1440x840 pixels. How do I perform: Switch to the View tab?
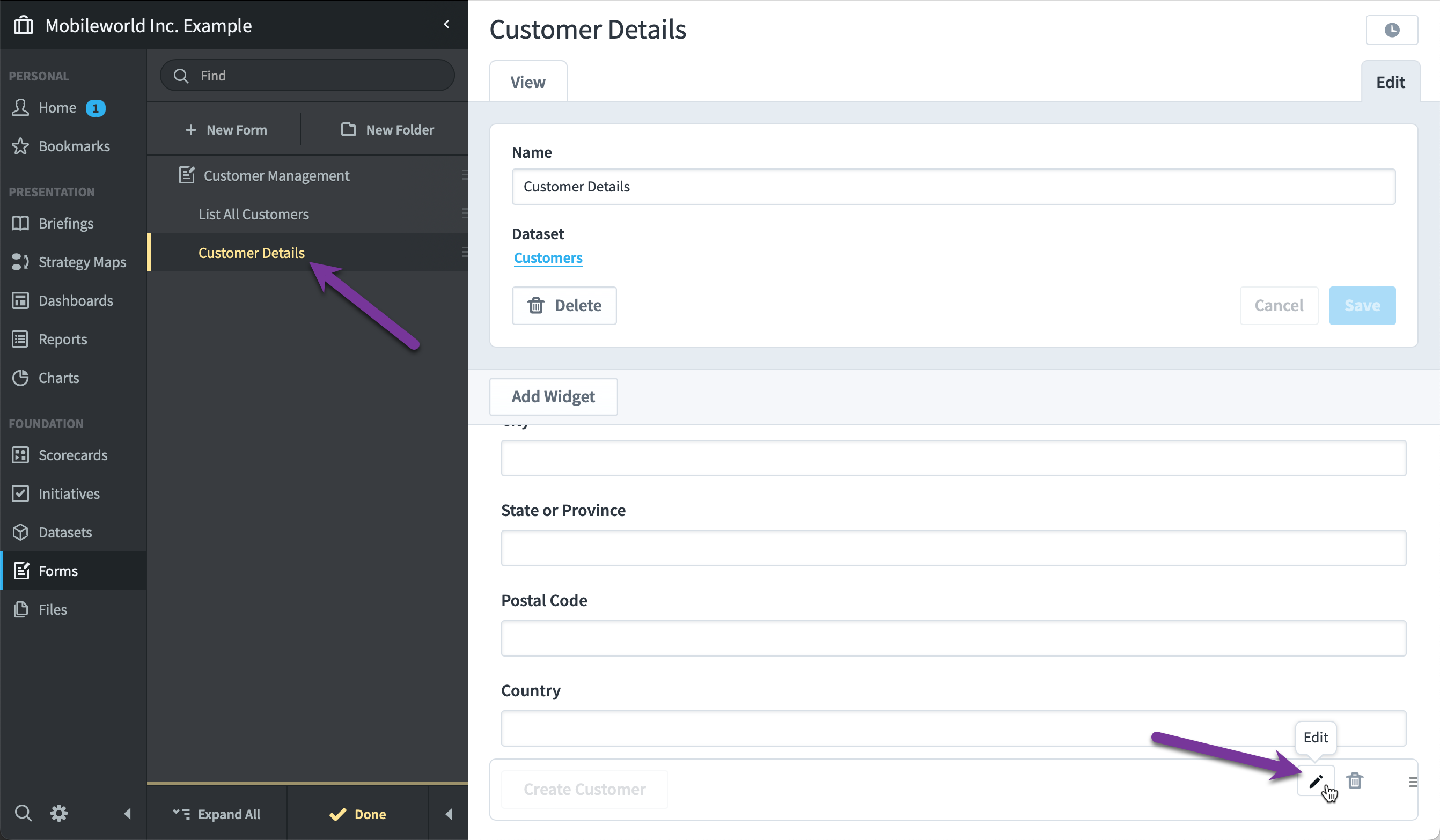[x=528, y=82]
